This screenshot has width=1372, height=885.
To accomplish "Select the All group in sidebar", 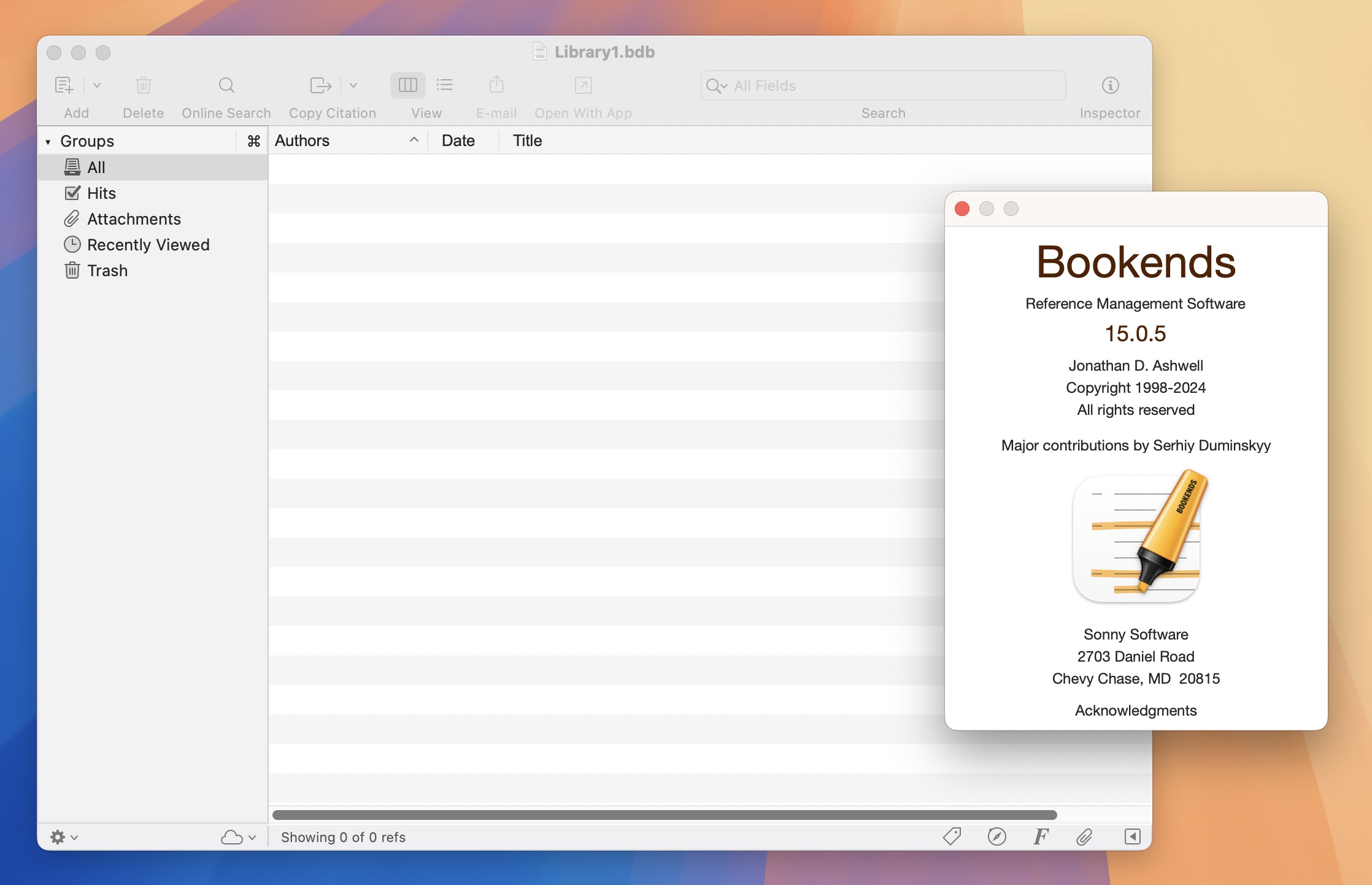I will [153, 167].
